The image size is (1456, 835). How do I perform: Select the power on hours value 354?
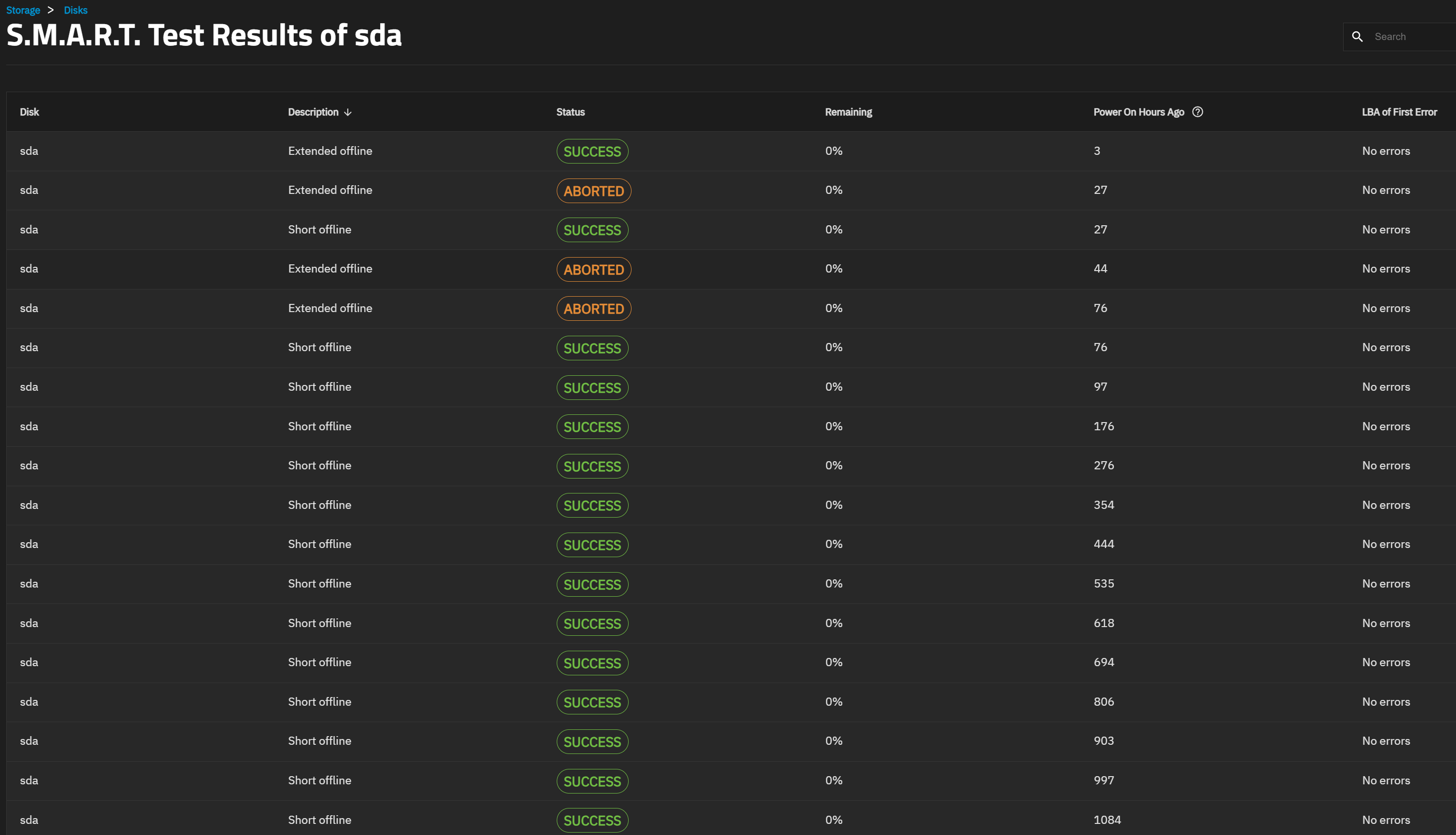[1103, 505]
